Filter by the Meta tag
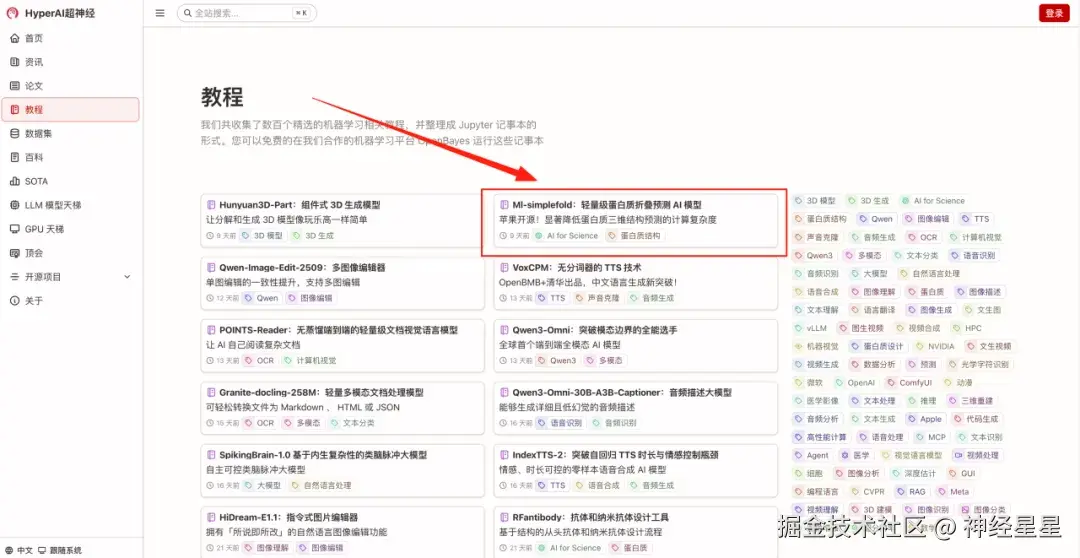Screen dimensions: 1080x558 click(x=953, y=492)
